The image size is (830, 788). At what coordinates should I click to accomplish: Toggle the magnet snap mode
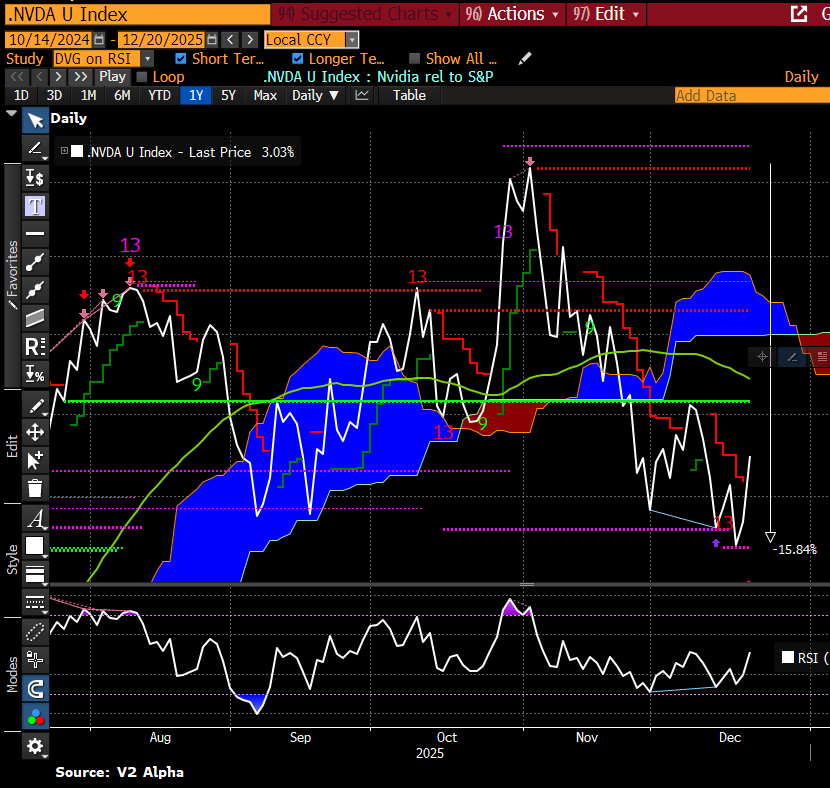point(35,688)
